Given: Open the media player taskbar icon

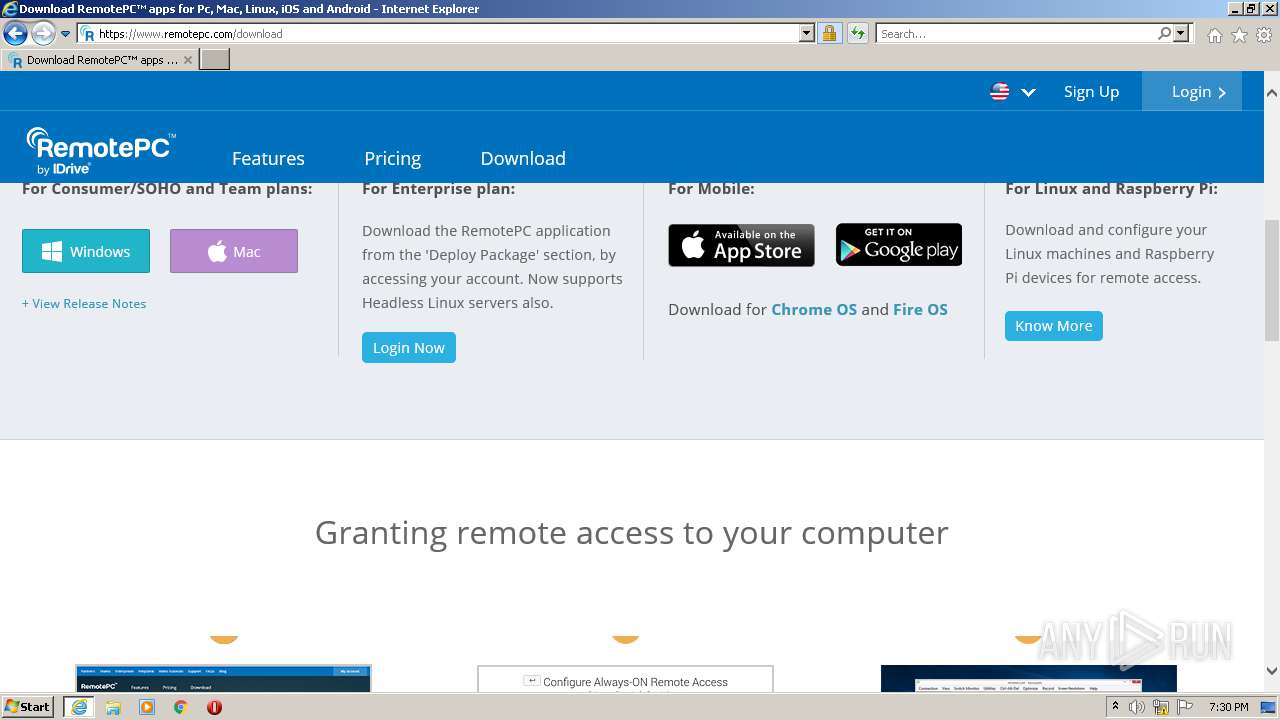Looking at the screenshot, I should pos(147,707).
